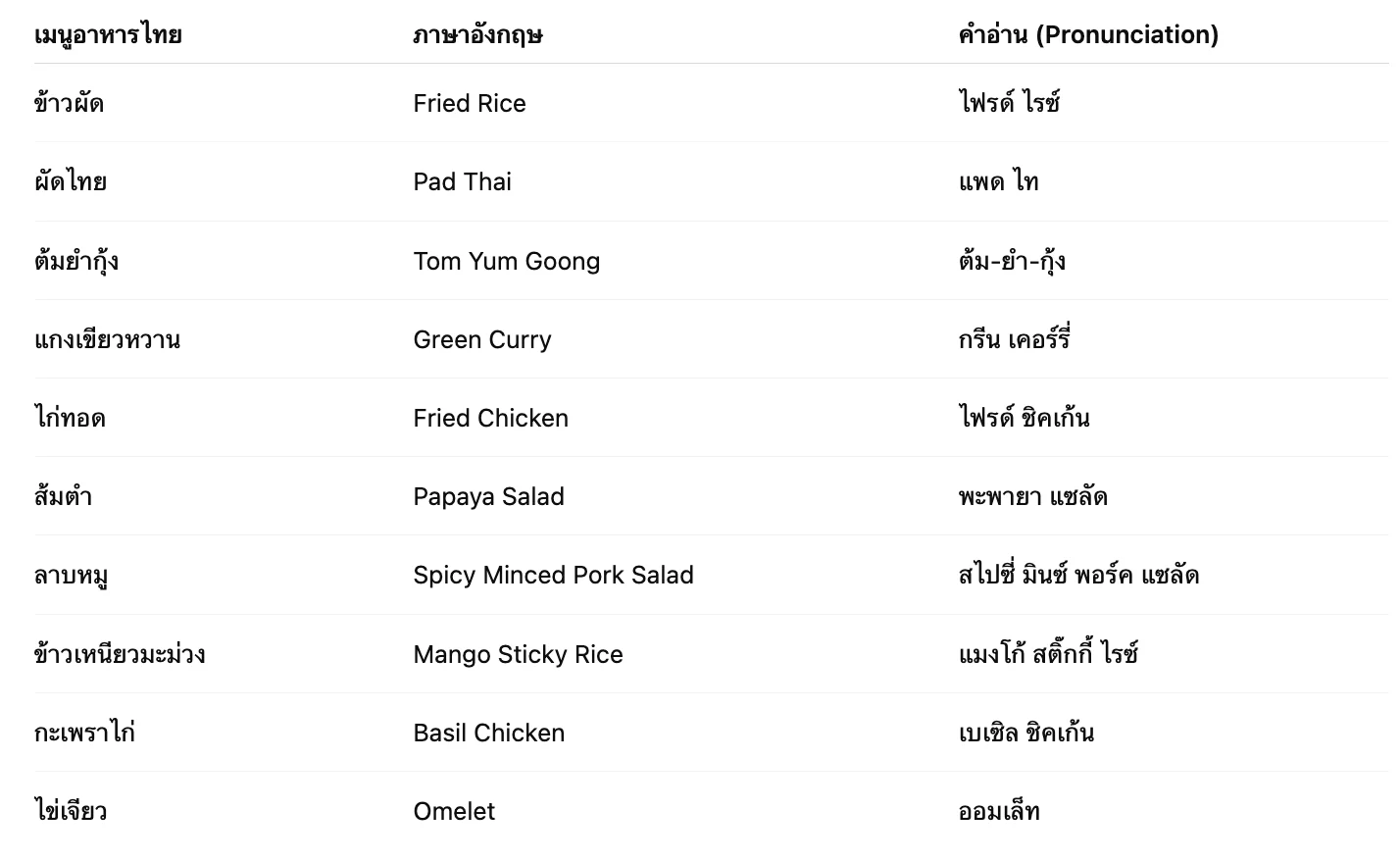Screen dimensions: 1400x861
Task: Click the Papaya Salad cell
Action: (x=489, y=497)
